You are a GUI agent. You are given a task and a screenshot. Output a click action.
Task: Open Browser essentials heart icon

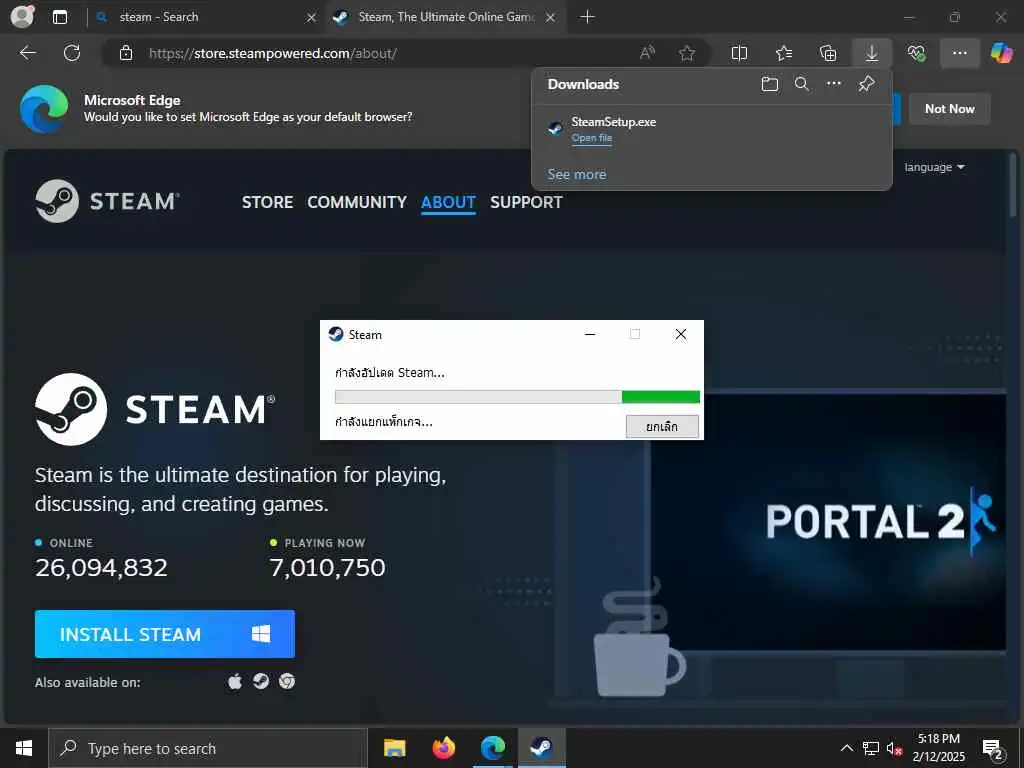point(916,53)
